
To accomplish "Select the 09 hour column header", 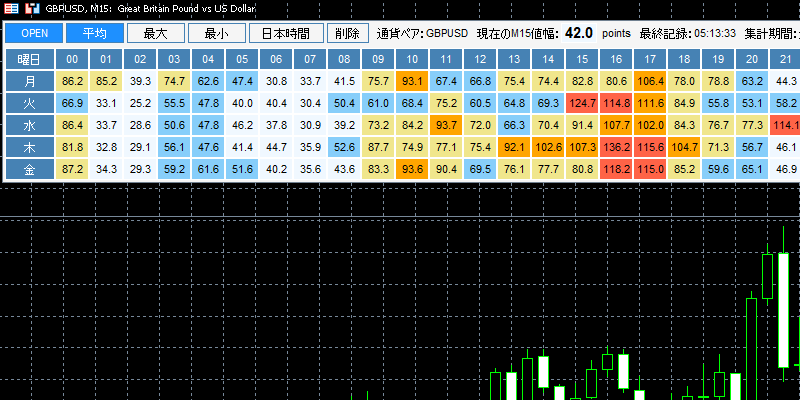I will coord(378,60).
